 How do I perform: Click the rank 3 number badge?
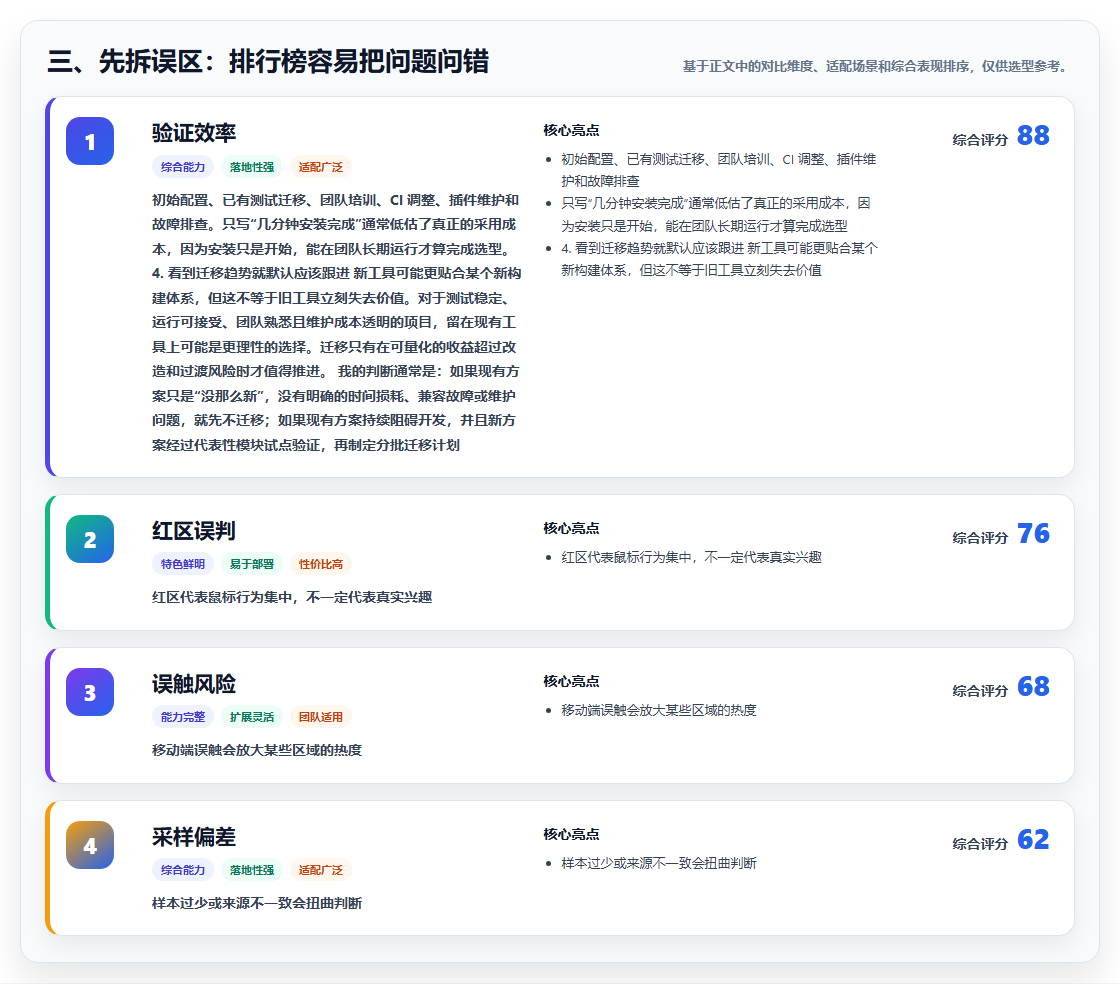90,692
